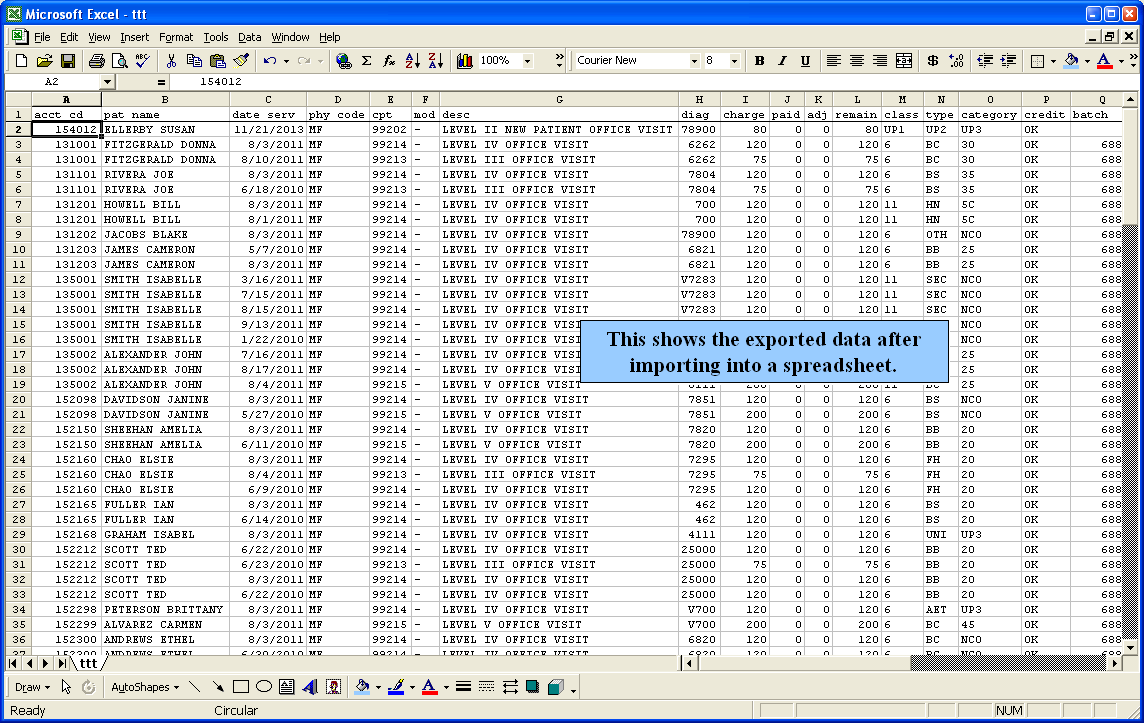Click the vertical scrollbar down arrow
Viewport: 1144px width, 723px height.
(x=1130, y=647)
